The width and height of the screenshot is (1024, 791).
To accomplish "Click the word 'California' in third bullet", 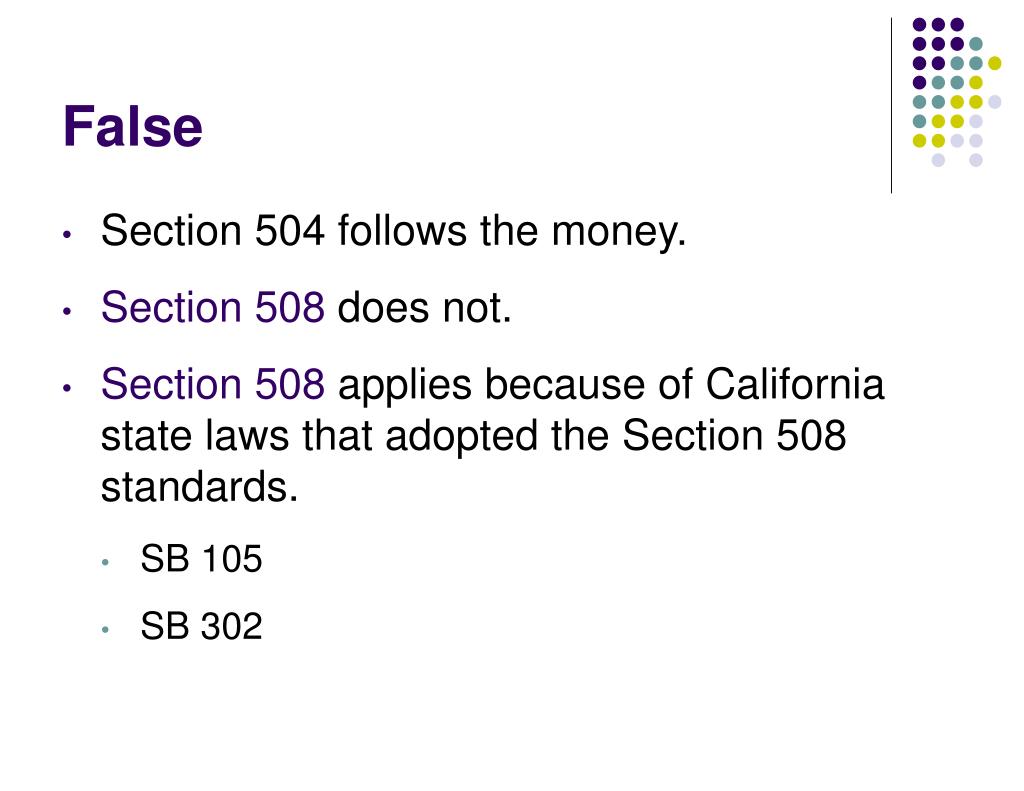I will [795, 383].
